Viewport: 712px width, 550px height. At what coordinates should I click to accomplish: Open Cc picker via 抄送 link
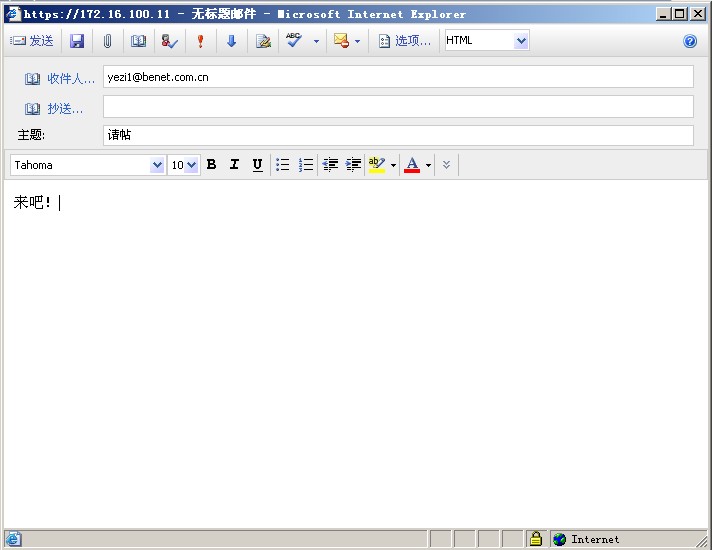(54, 109)
